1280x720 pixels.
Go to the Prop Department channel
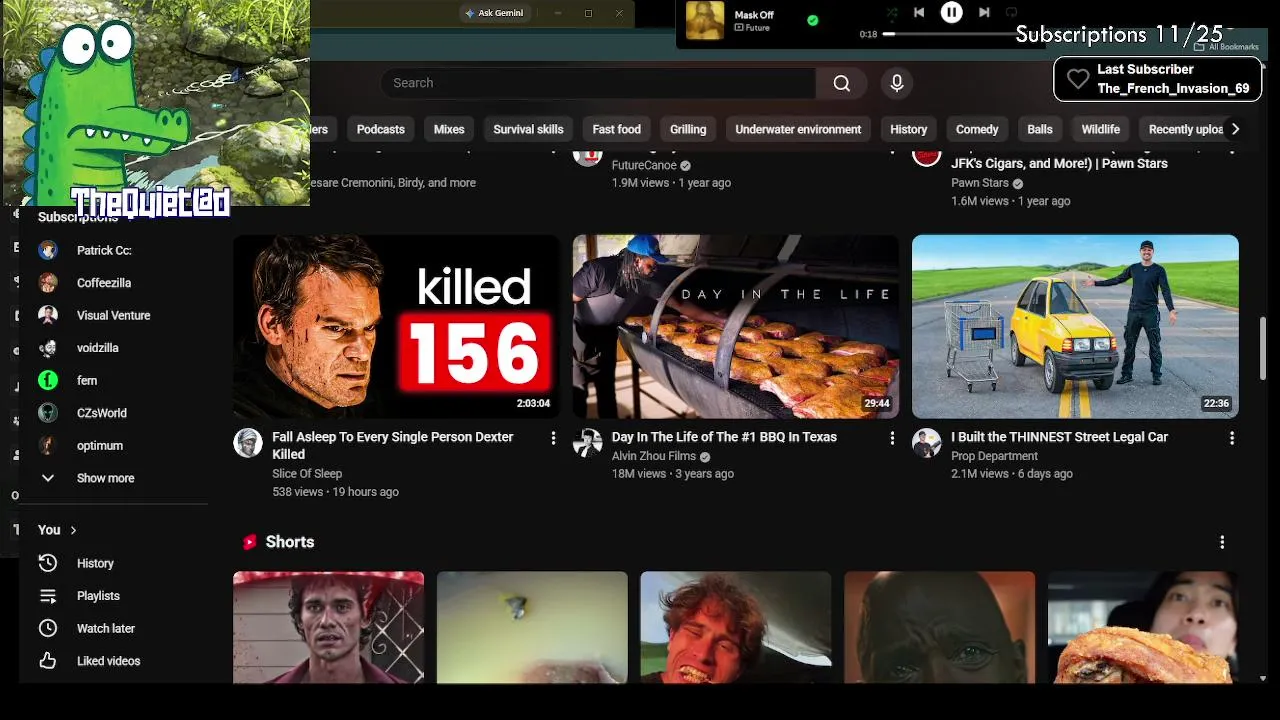click(x=994, y=456)
